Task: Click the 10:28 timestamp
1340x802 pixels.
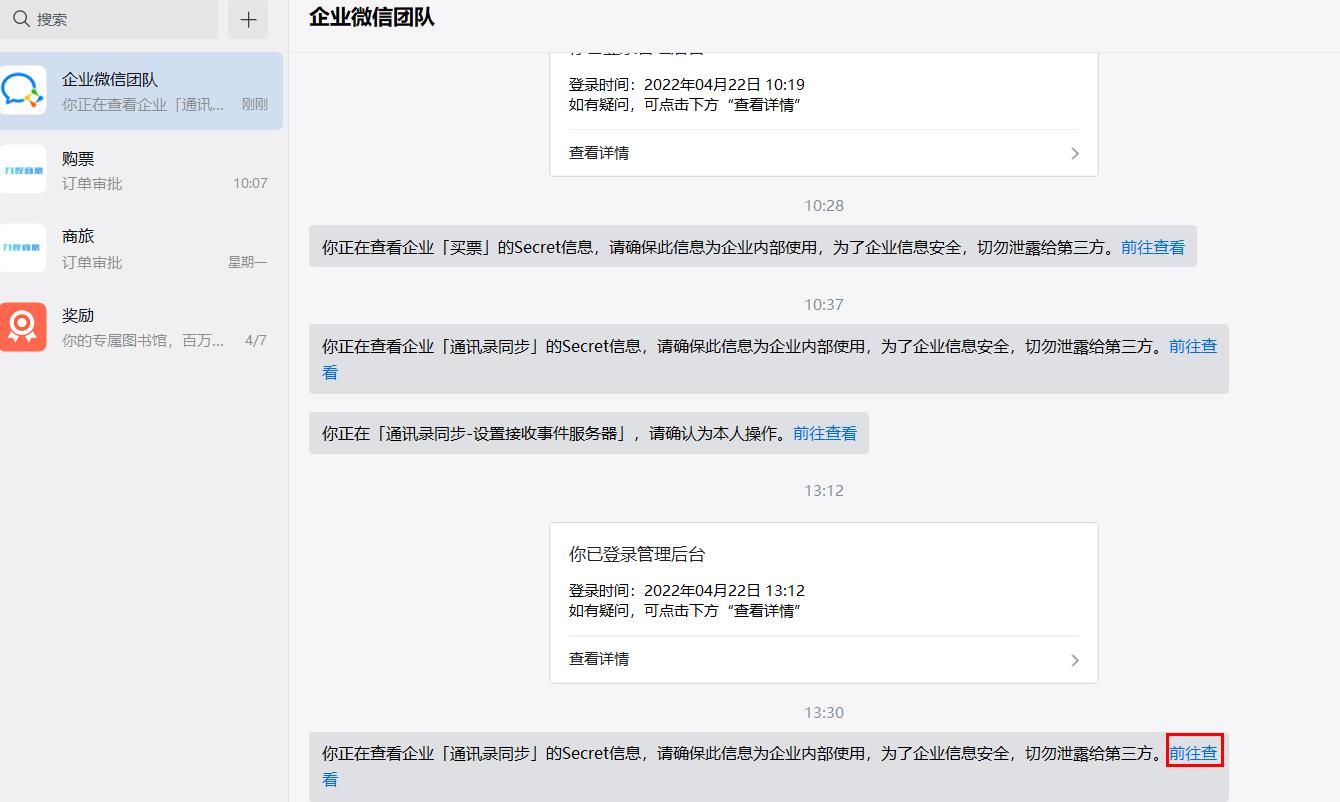Action: tap(824, 205)
